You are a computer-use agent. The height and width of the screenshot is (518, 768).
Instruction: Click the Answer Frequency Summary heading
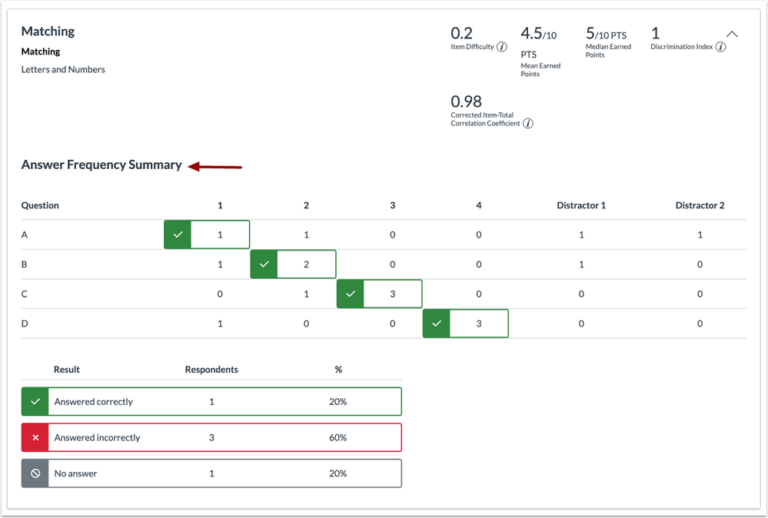(x=101, y=165)
